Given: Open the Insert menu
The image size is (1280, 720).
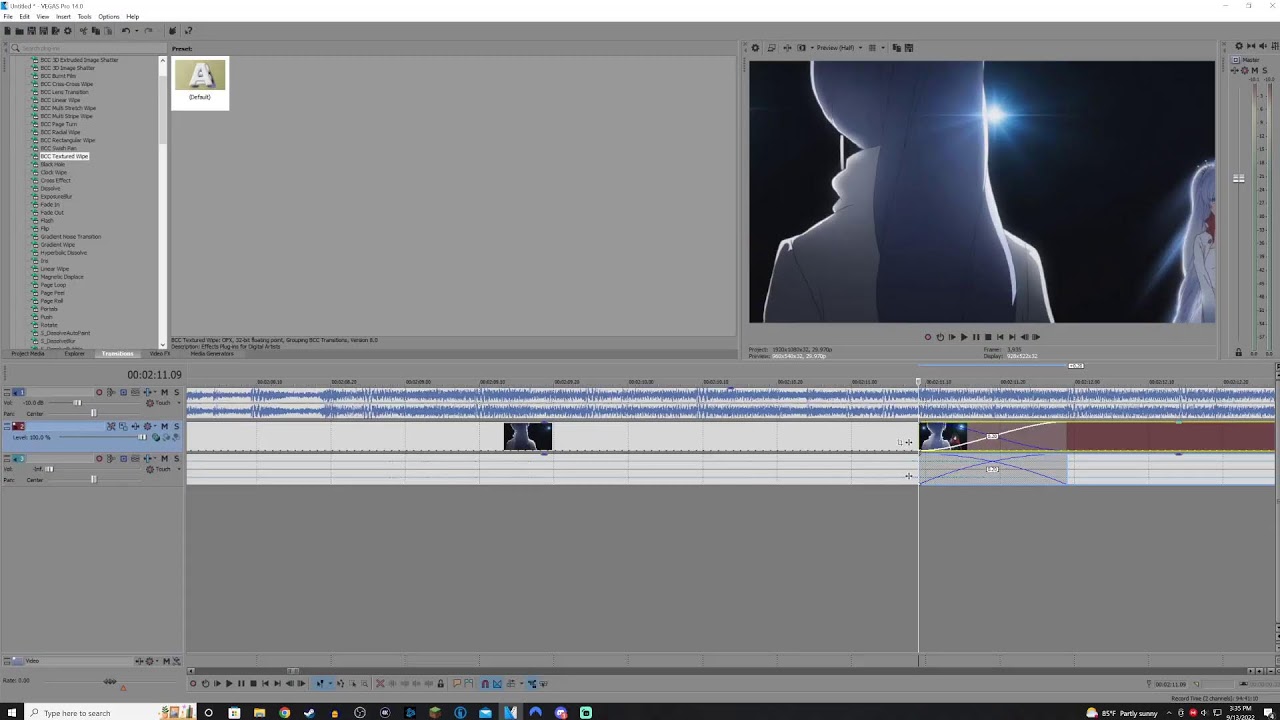Looking at the screenshot, I should (63, 16).
